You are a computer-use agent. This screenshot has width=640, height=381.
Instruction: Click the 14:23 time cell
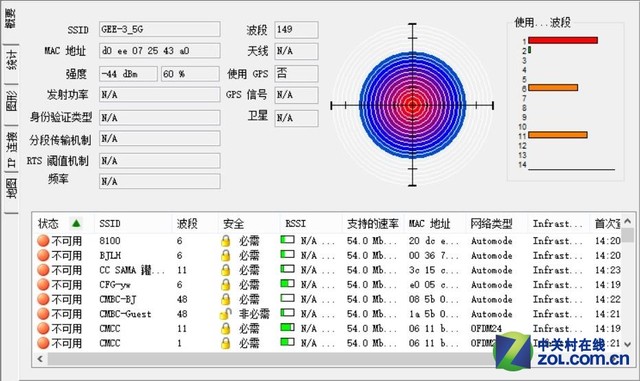[x=608, y=270]
